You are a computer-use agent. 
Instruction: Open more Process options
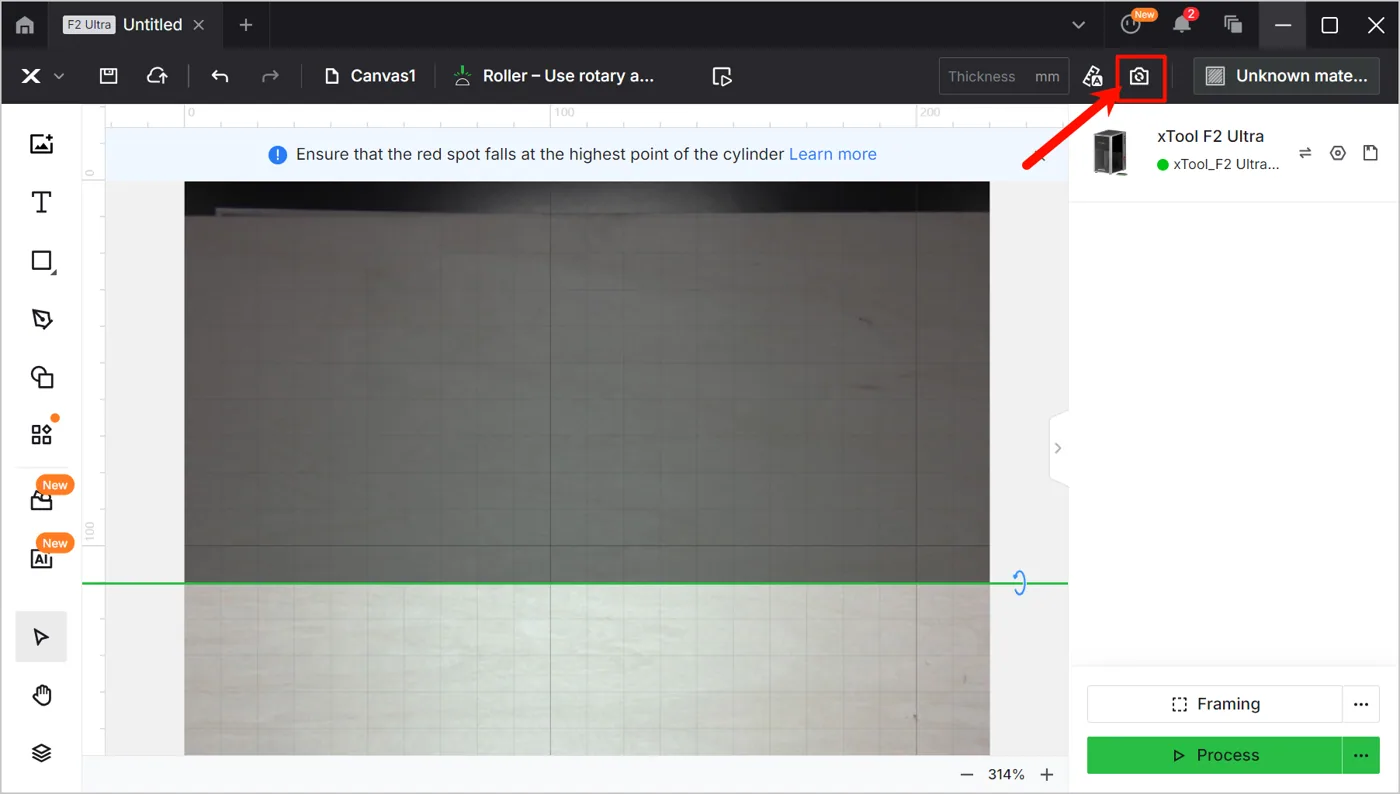[1361, 755]
